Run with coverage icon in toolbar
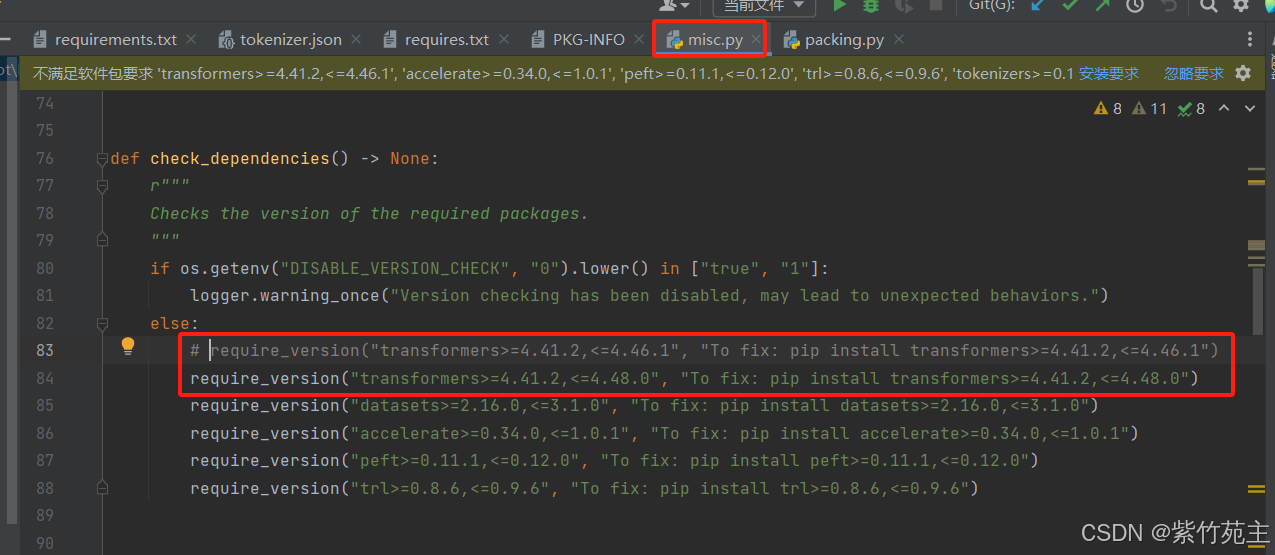The image size is (1275, 555). tap(904, 5)
